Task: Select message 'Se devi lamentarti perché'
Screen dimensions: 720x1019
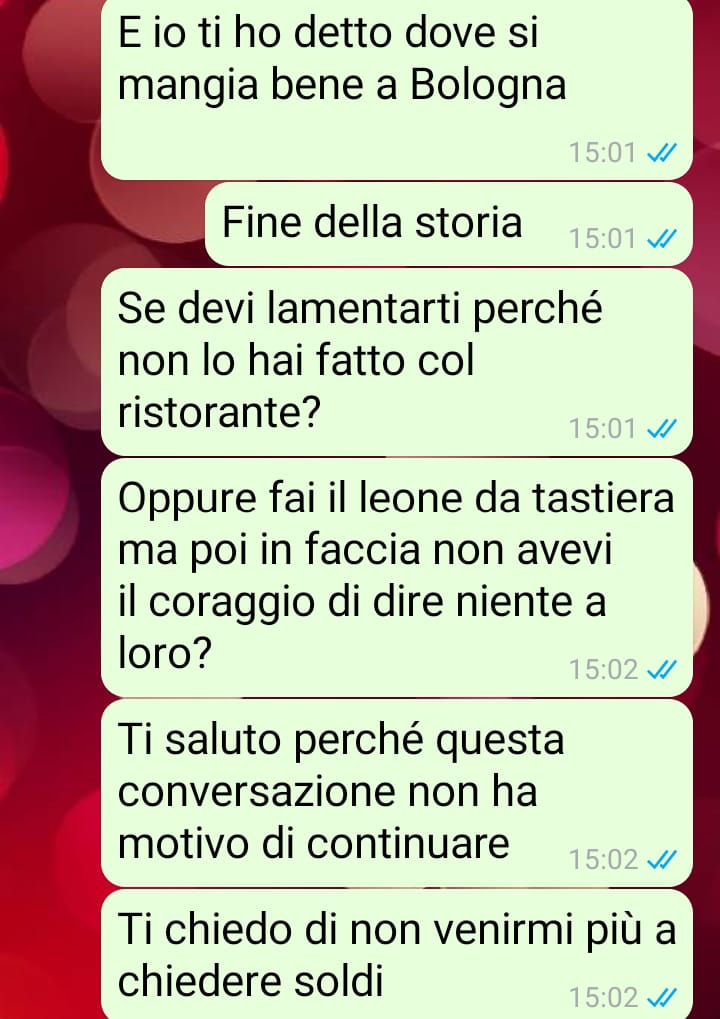Action: (396, 362)
